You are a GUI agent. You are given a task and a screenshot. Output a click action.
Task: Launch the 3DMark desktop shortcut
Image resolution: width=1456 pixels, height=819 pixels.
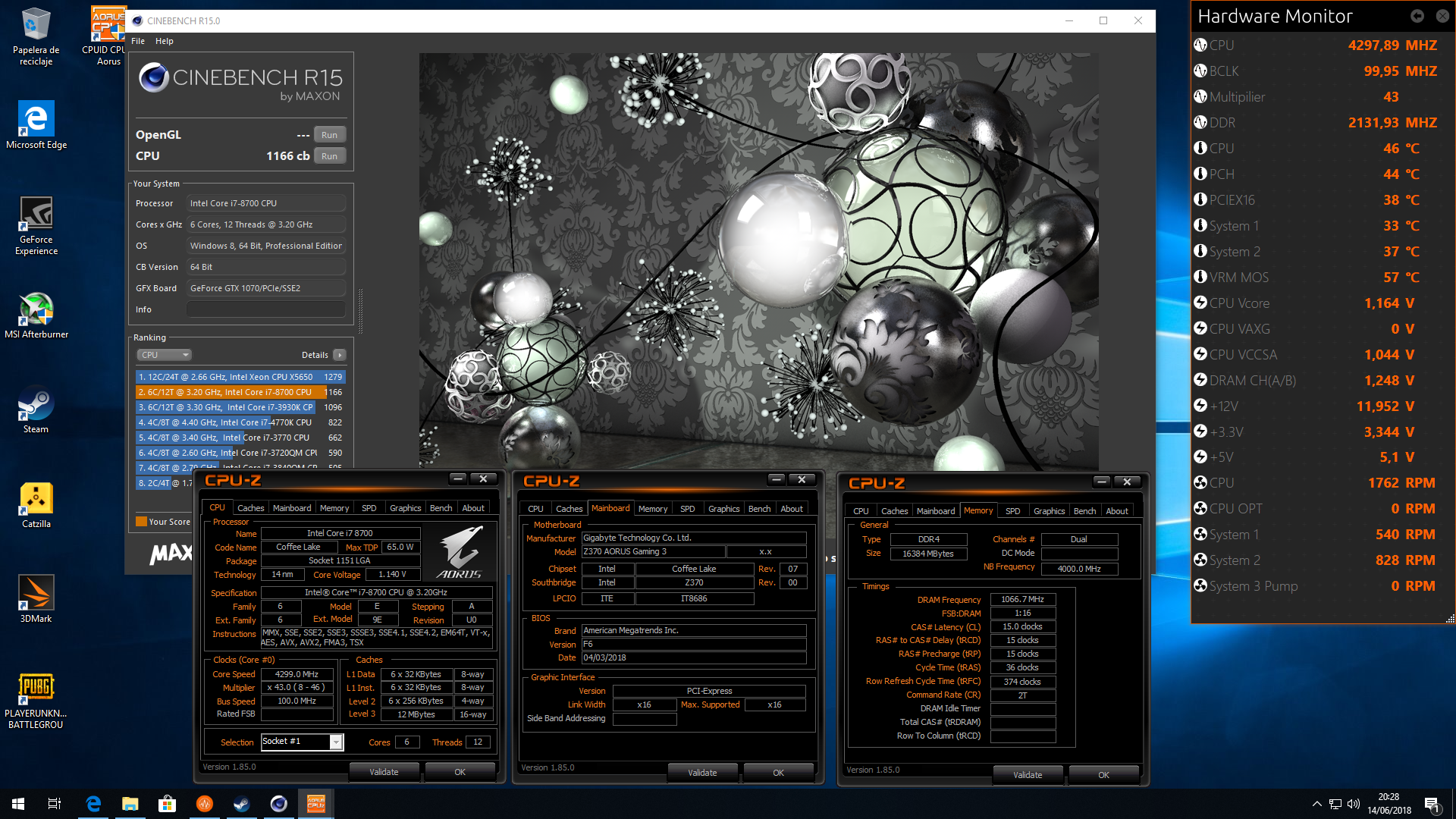[36, 599]
